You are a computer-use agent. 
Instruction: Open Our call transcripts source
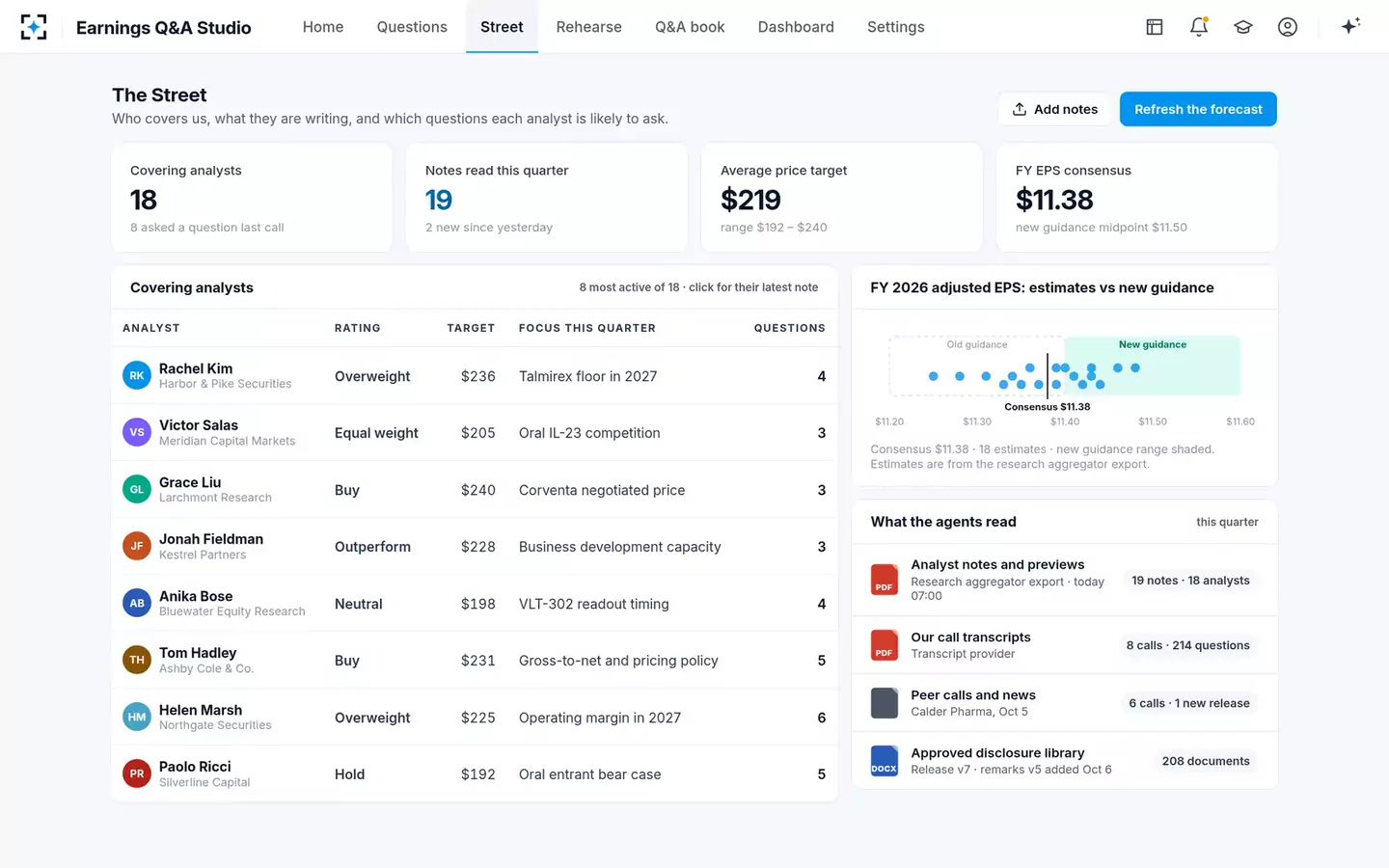pos(1065,645)
